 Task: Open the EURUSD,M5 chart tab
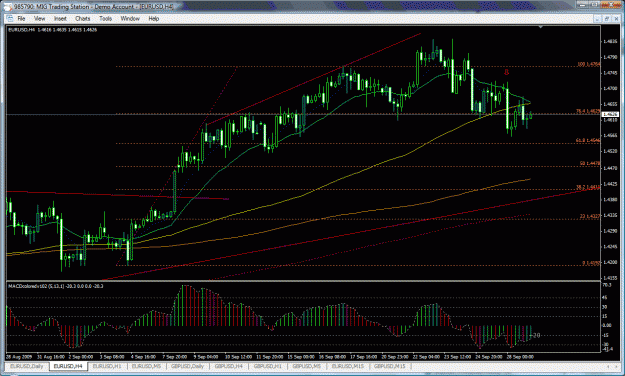point(146,366)
